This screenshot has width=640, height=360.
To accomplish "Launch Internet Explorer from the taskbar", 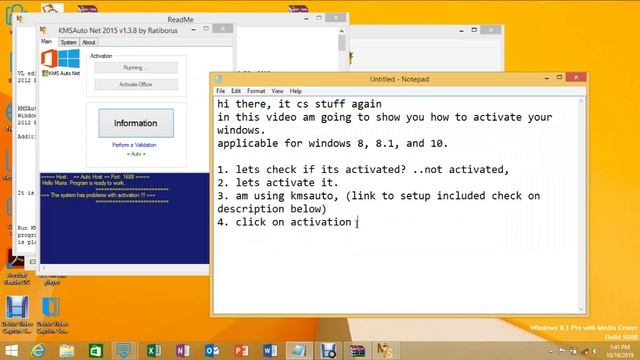I will (38, 351).
